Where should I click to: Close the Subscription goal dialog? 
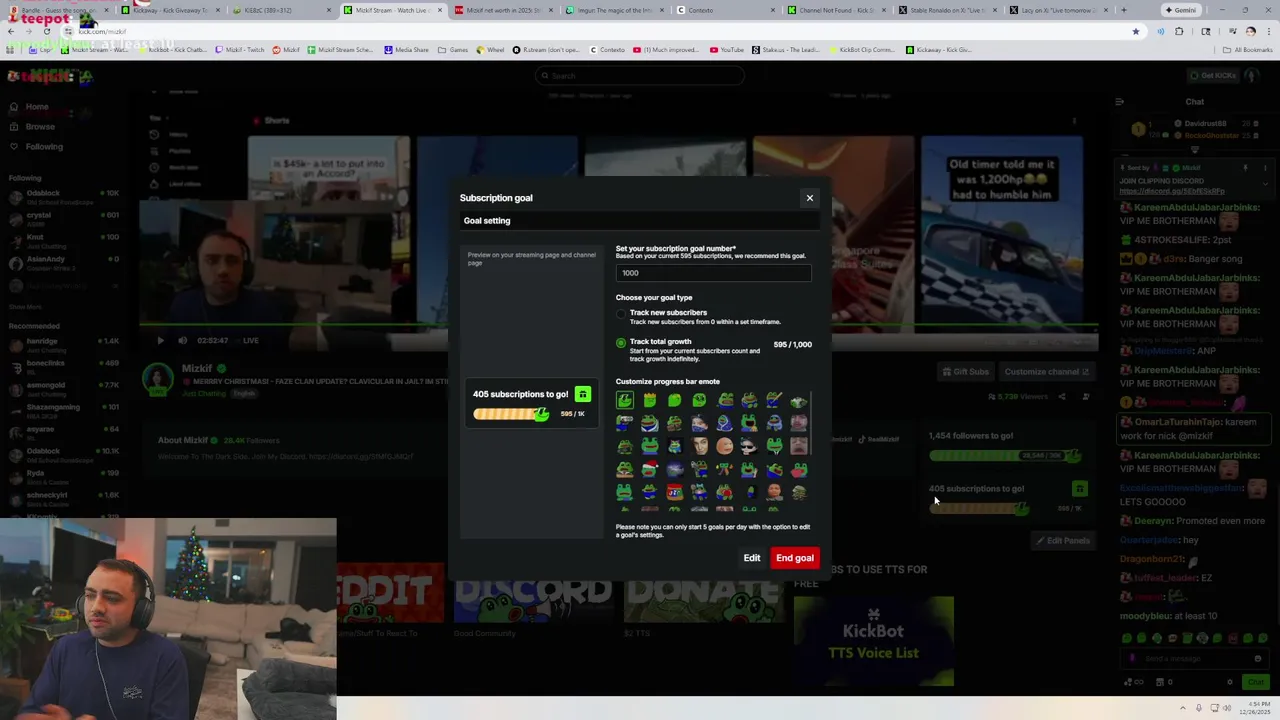tap(810, 198)
